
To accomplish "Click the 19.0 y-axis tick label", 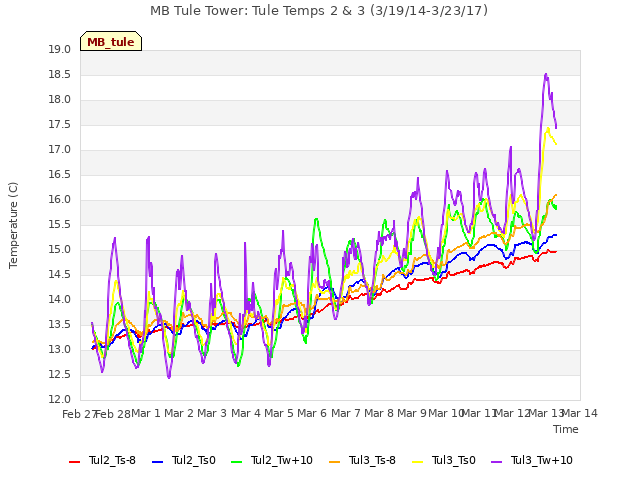I will (x=60, y=50).
